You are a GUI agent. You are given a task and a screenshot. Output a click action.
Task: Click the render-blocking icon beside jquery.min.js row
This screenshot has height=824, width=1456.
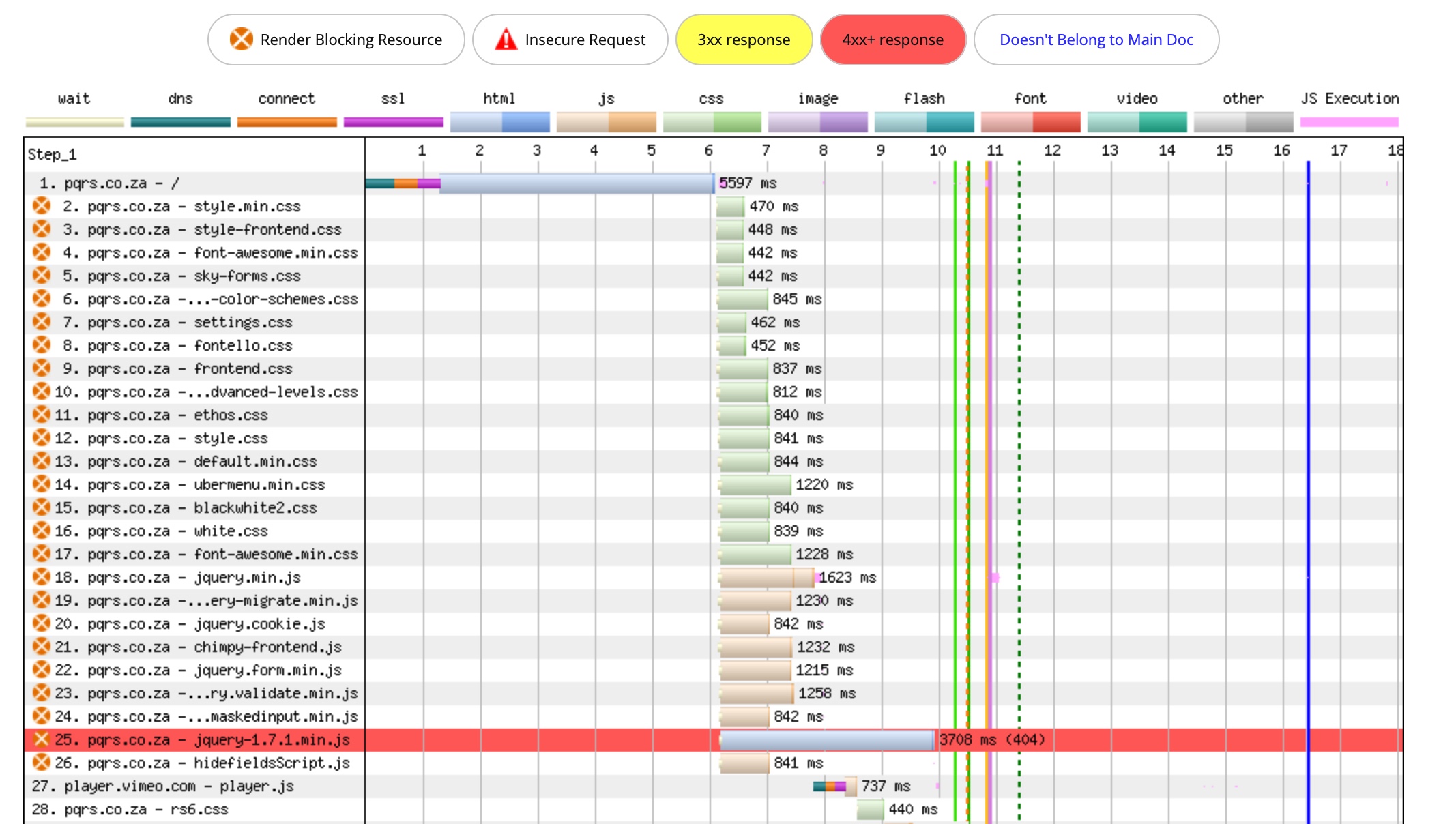42,577
